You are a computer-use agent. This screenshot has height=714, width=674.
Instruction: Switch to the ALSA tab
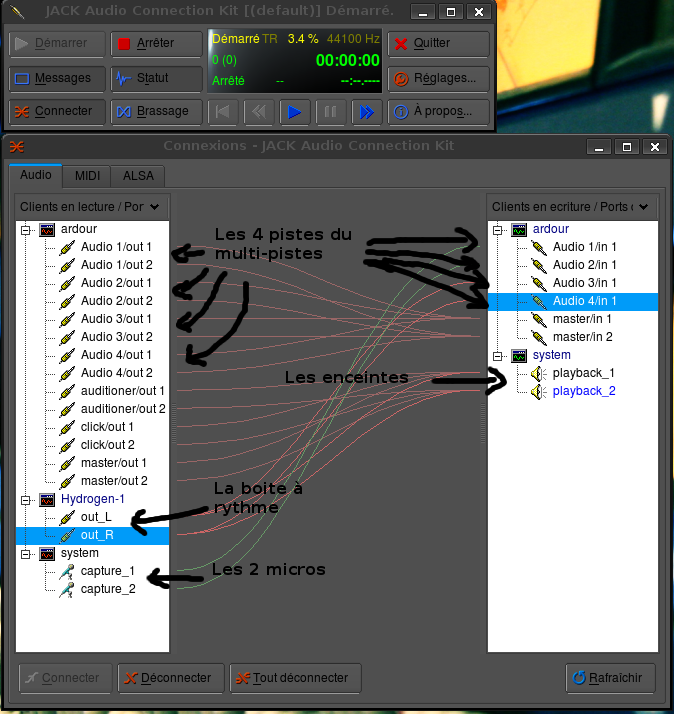coord(138,176)
